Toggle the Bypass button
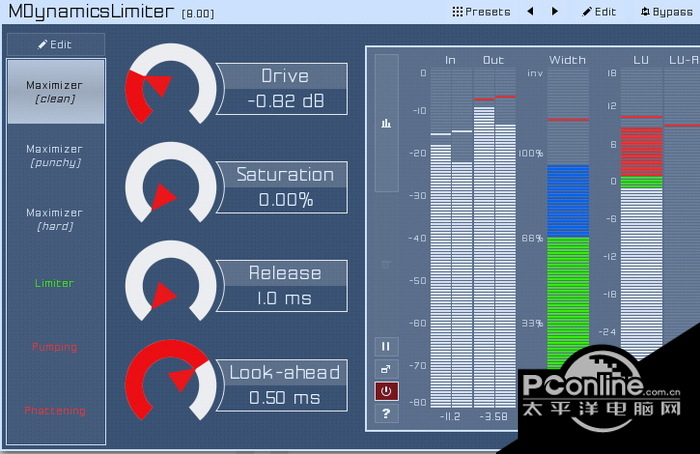 (667, 12)
